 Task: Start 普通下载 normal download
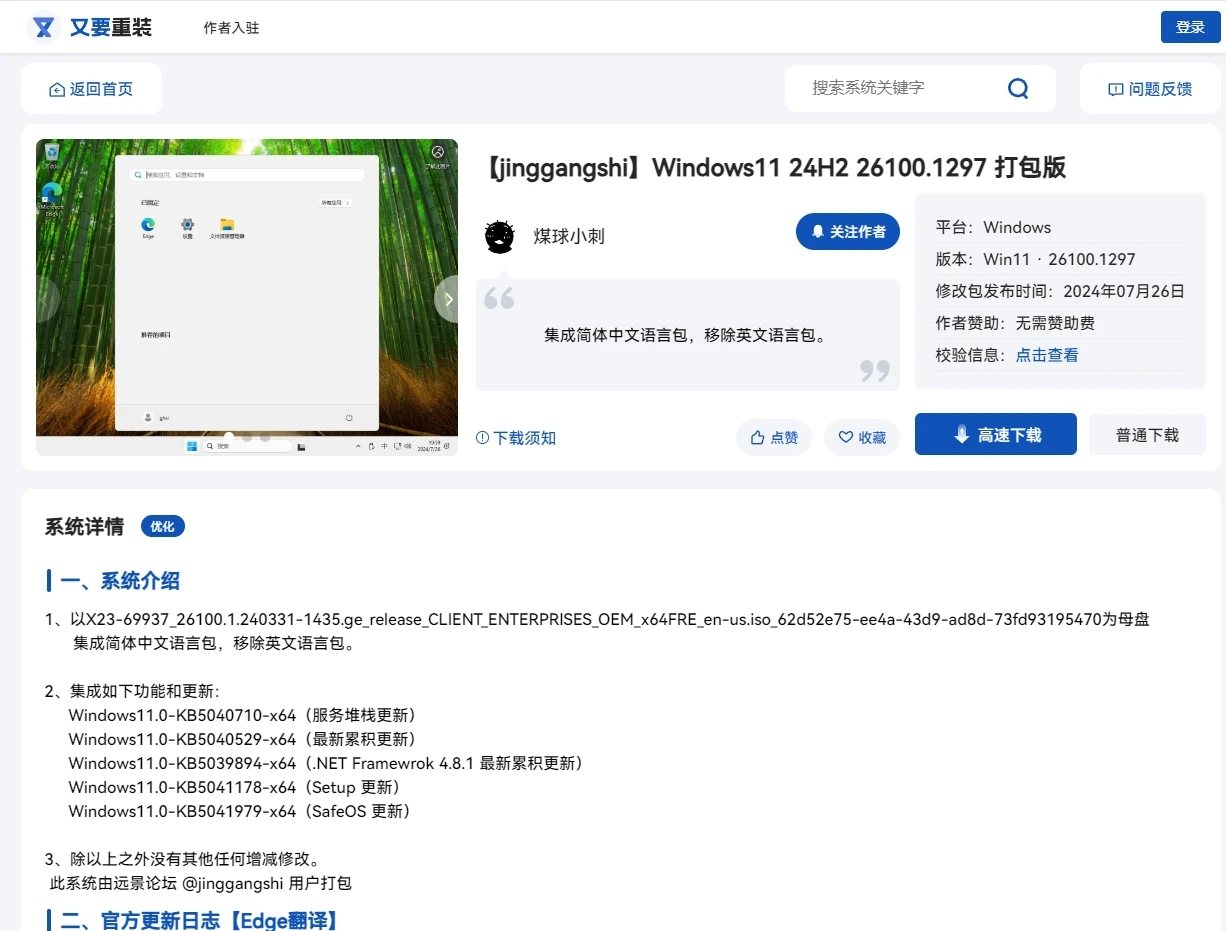tap(1147, 434)
